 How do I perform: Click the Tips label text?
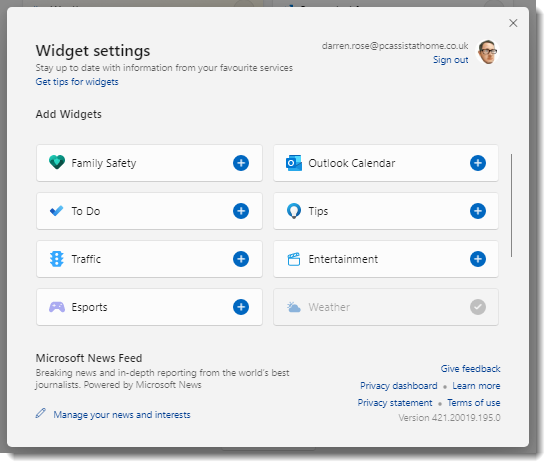click(x=318, y=212)
